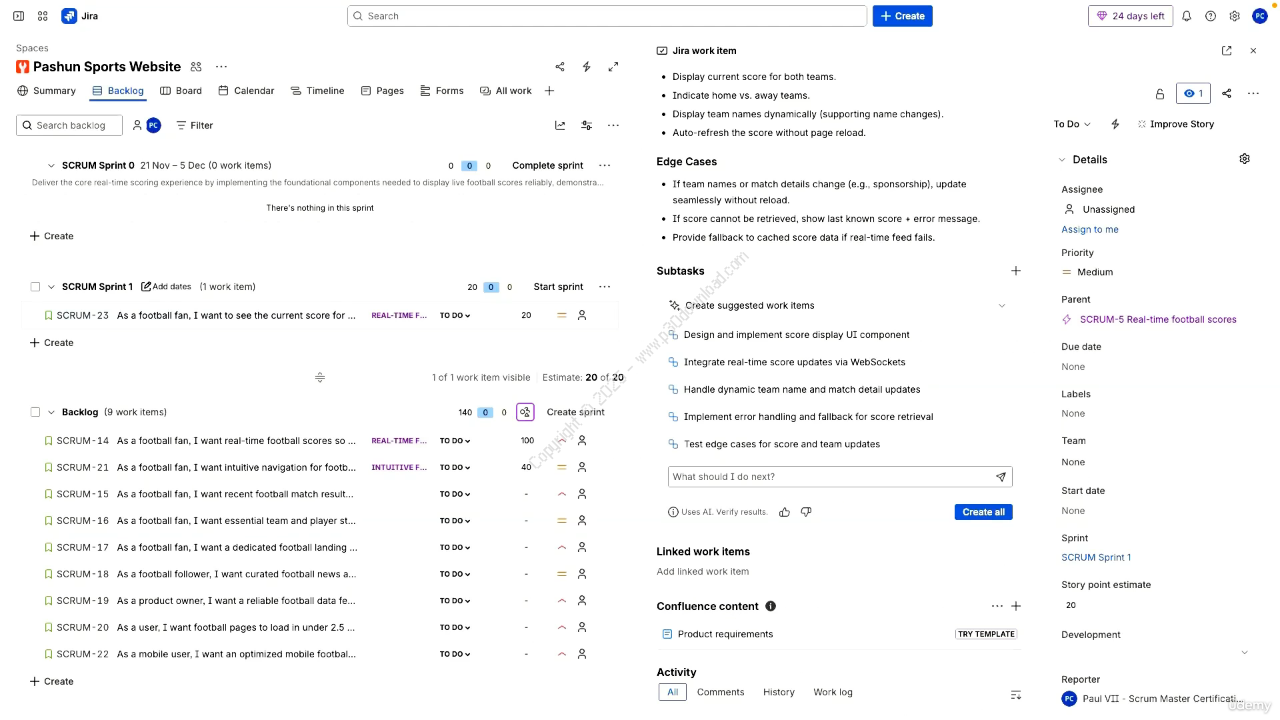
Task: Open the backlog insights chart icon
Action: (560, 126)
